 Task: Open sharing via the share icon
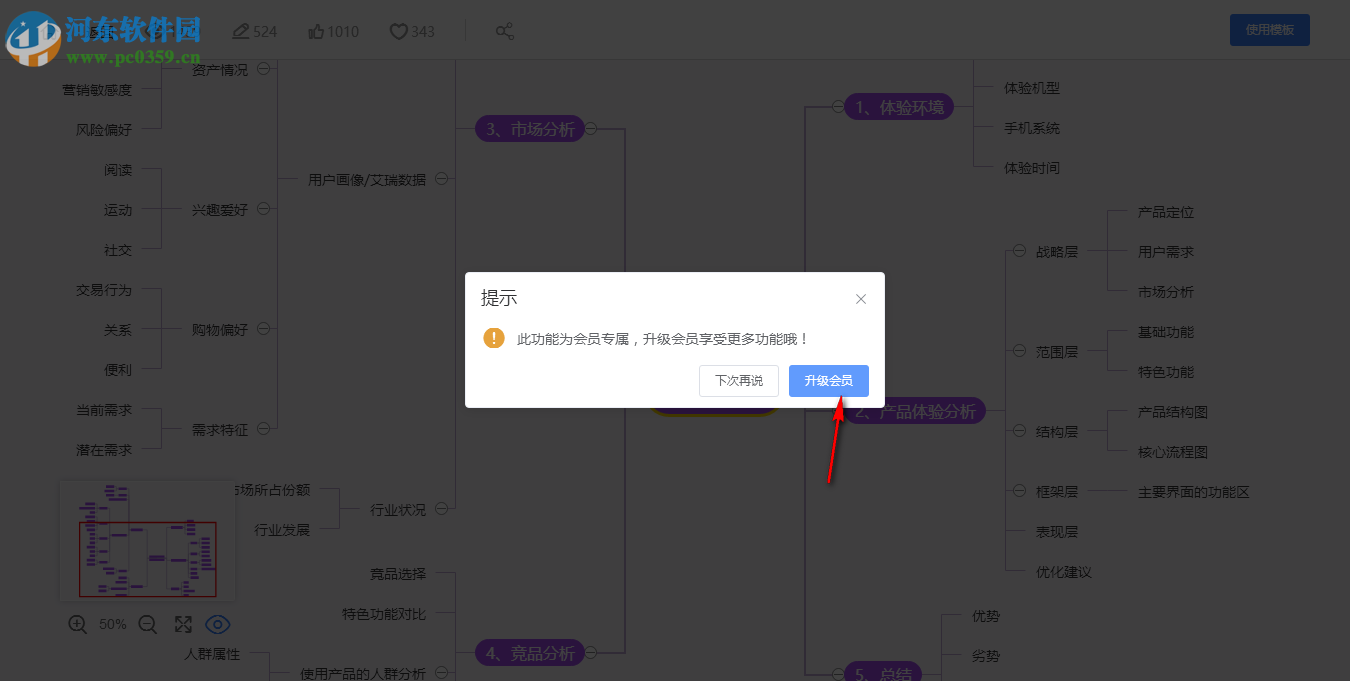pyautogui.click(x=505, y=31)
